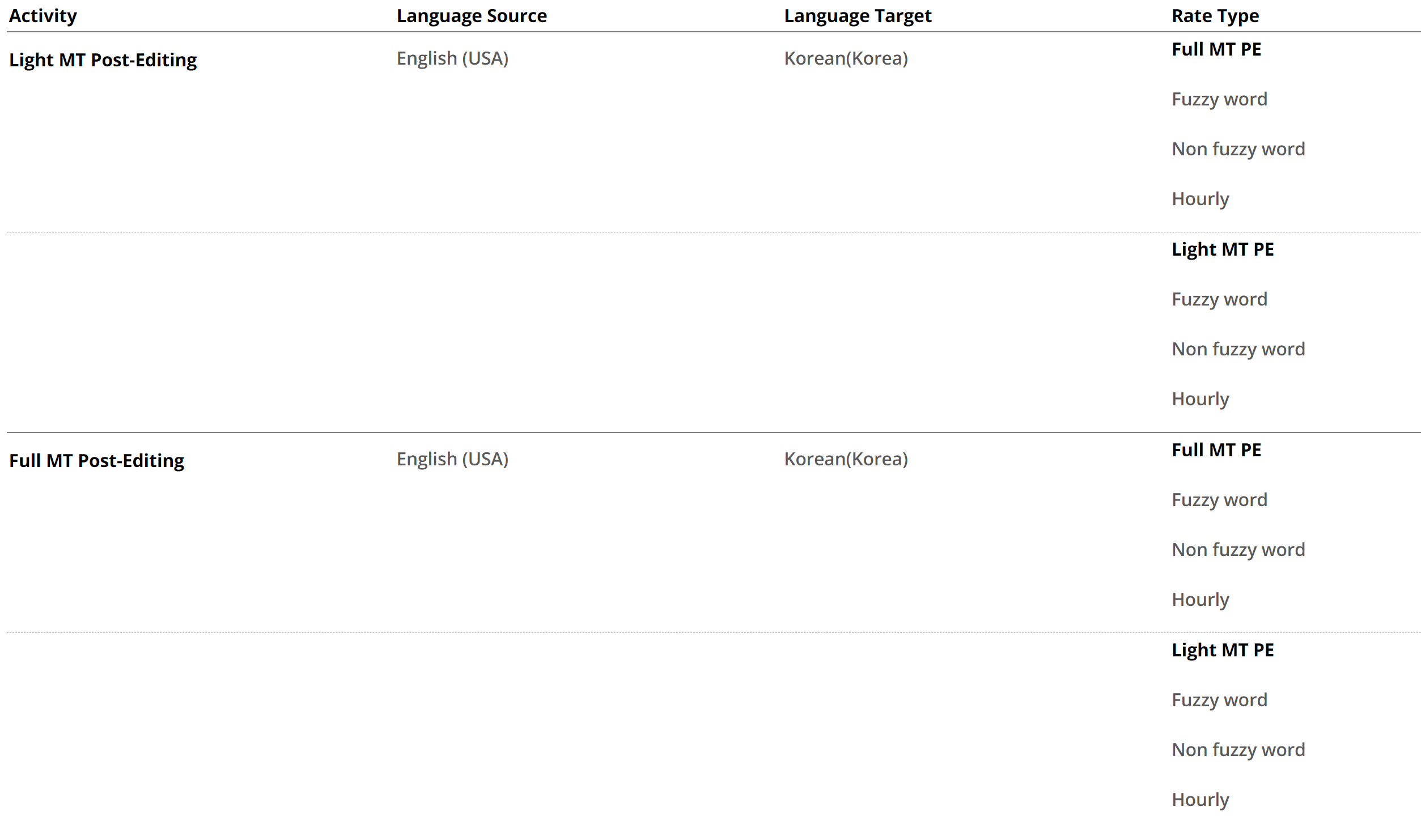Select the Light MT Post-Editing activity label
1421x840 pixels.
coord(103,60)
